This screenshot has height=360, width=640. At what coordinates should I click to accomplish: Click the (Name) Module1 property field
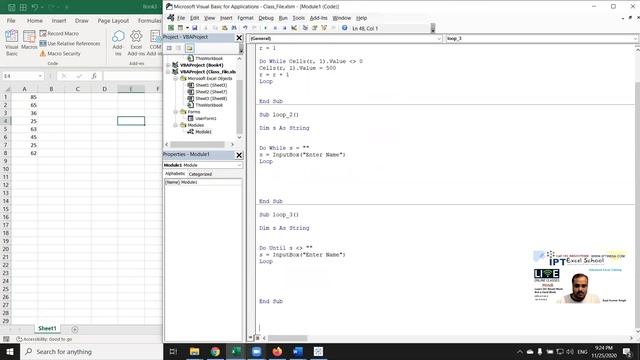[x=203, y=182]
